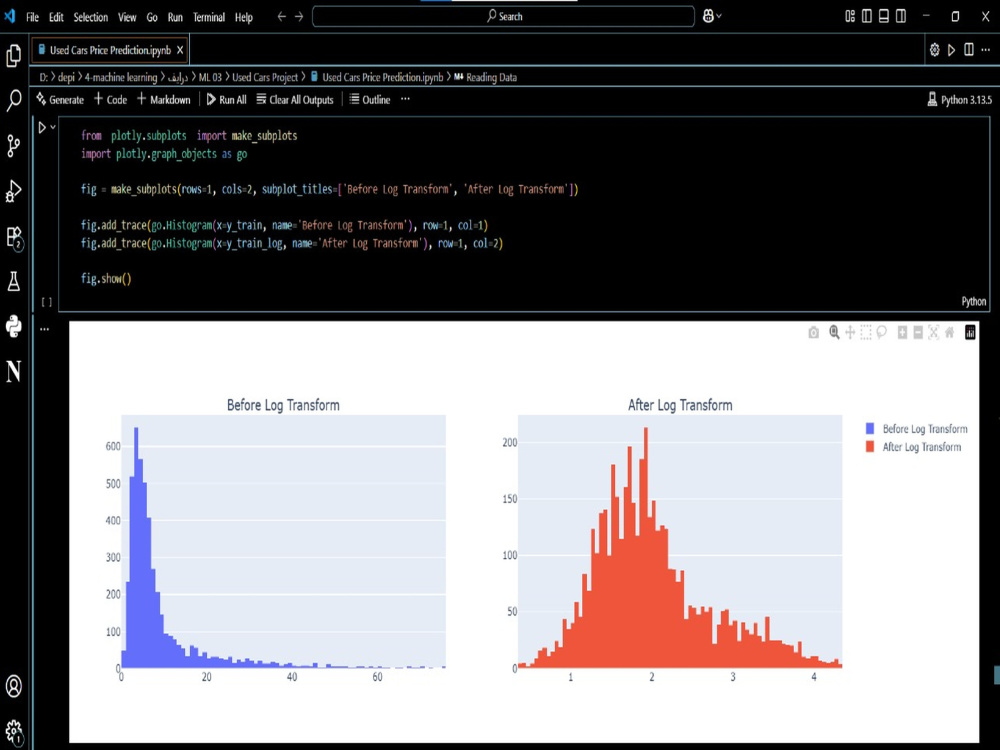The height and width of the screenshot is (750, 1000).
Task: Select 'Used Cars Price Prediction.ipynb' tab
Action: point(110,50)
